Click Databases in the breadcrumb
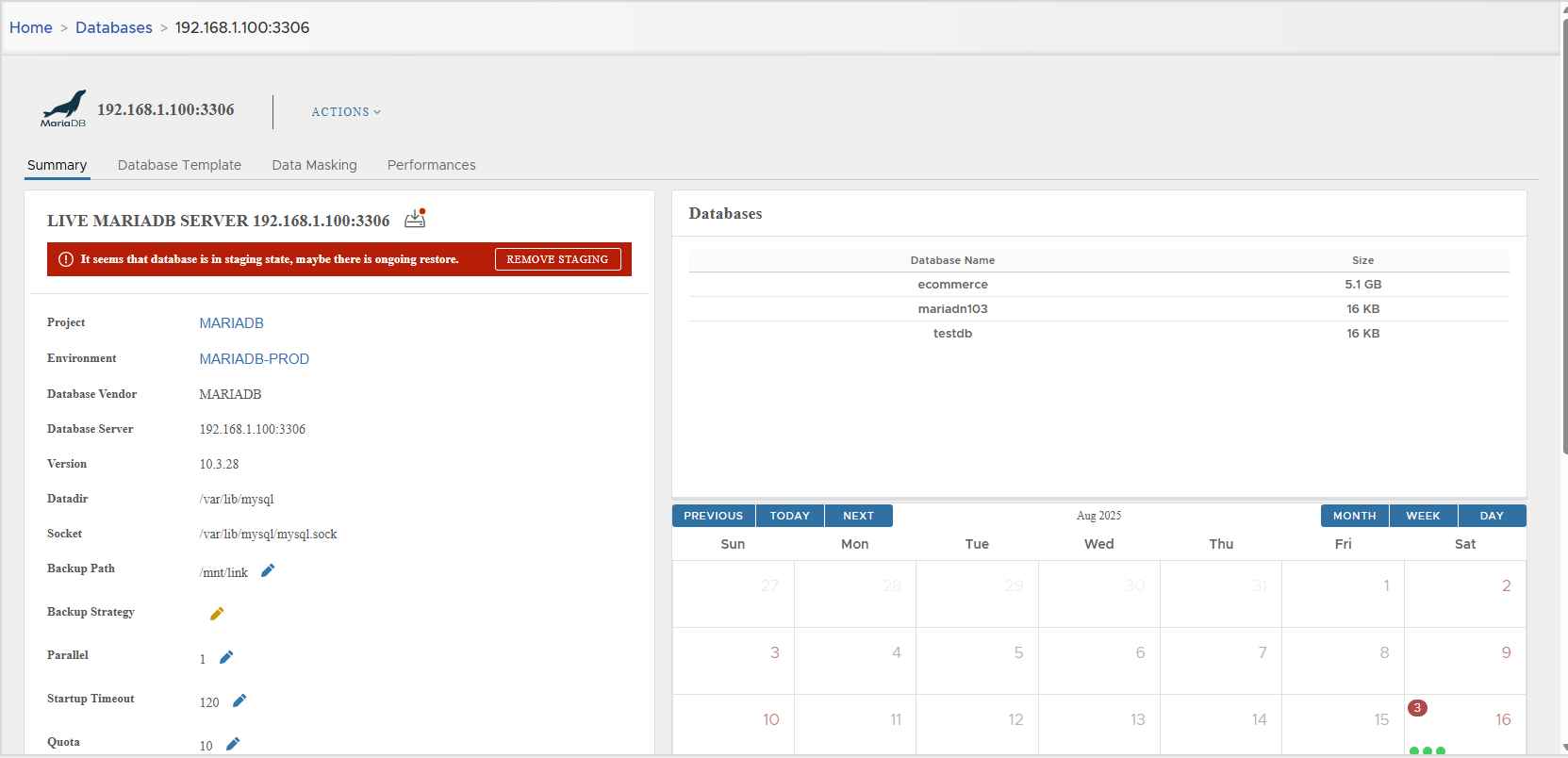Viewport: 1568px width, 758px height. pos(113,27)
